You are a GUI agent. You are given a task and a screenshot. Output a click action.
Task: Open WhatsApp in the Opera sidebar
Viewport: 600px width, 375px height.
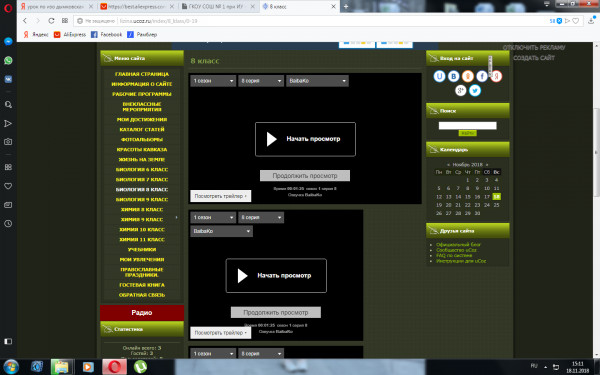[8, 60]
